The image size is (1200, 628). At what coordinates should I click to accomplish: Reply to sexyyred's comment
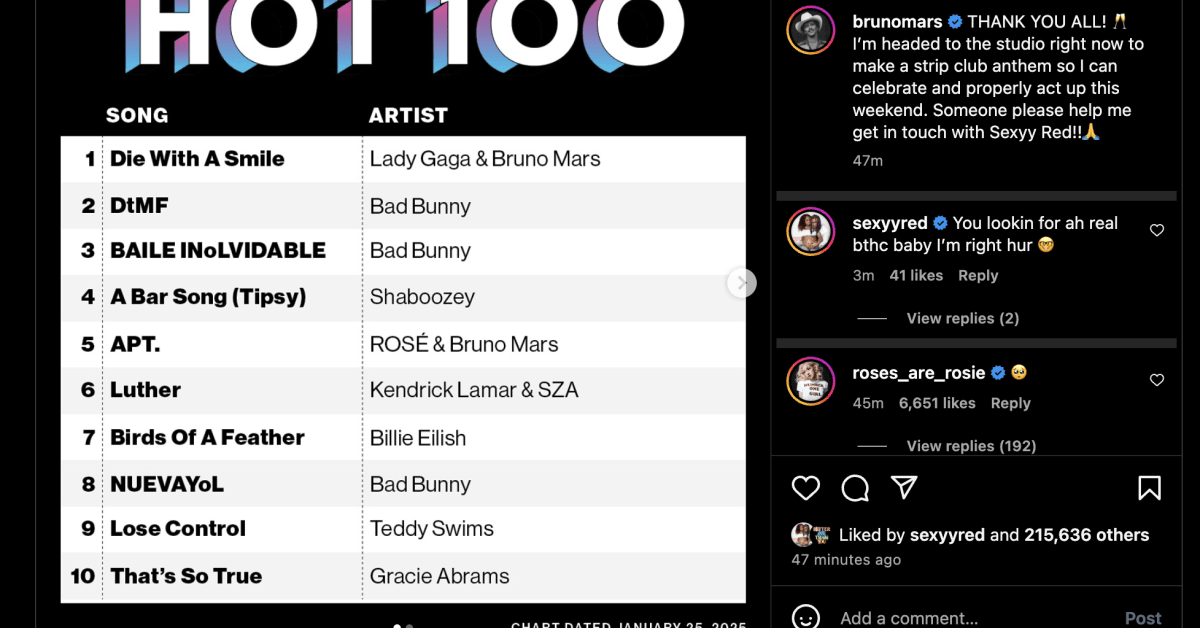[978, 275]
